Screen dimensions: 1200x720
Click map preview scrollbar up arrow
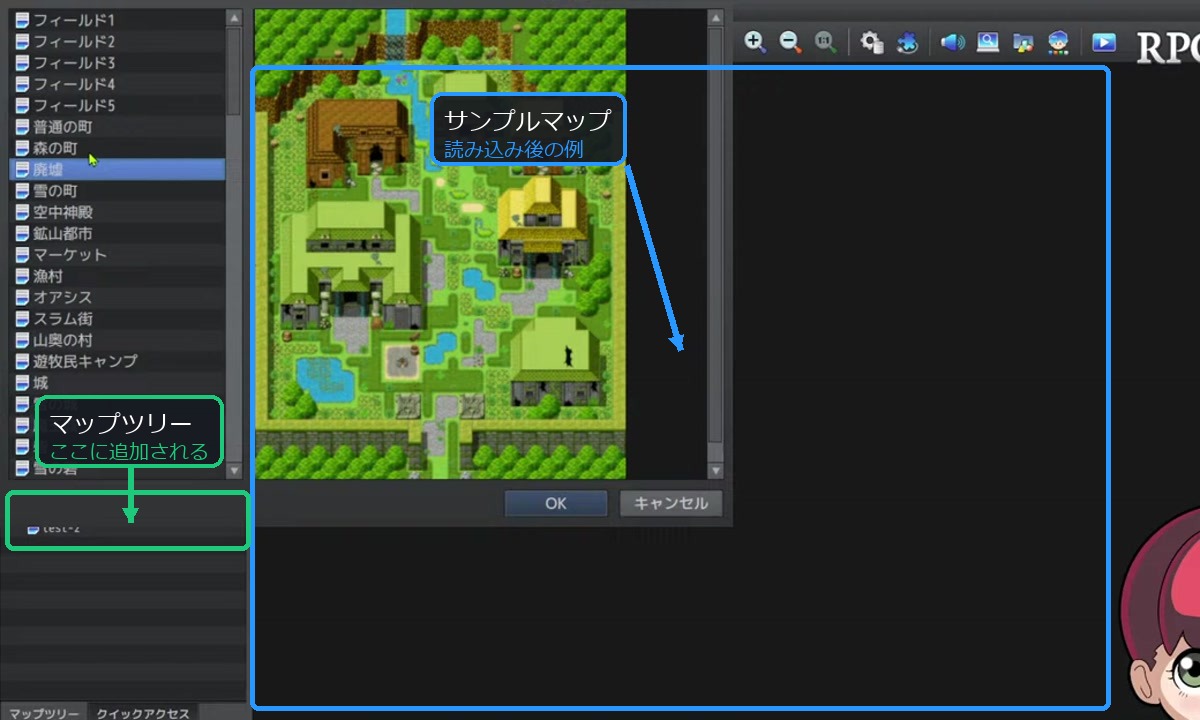click(715, 18)
